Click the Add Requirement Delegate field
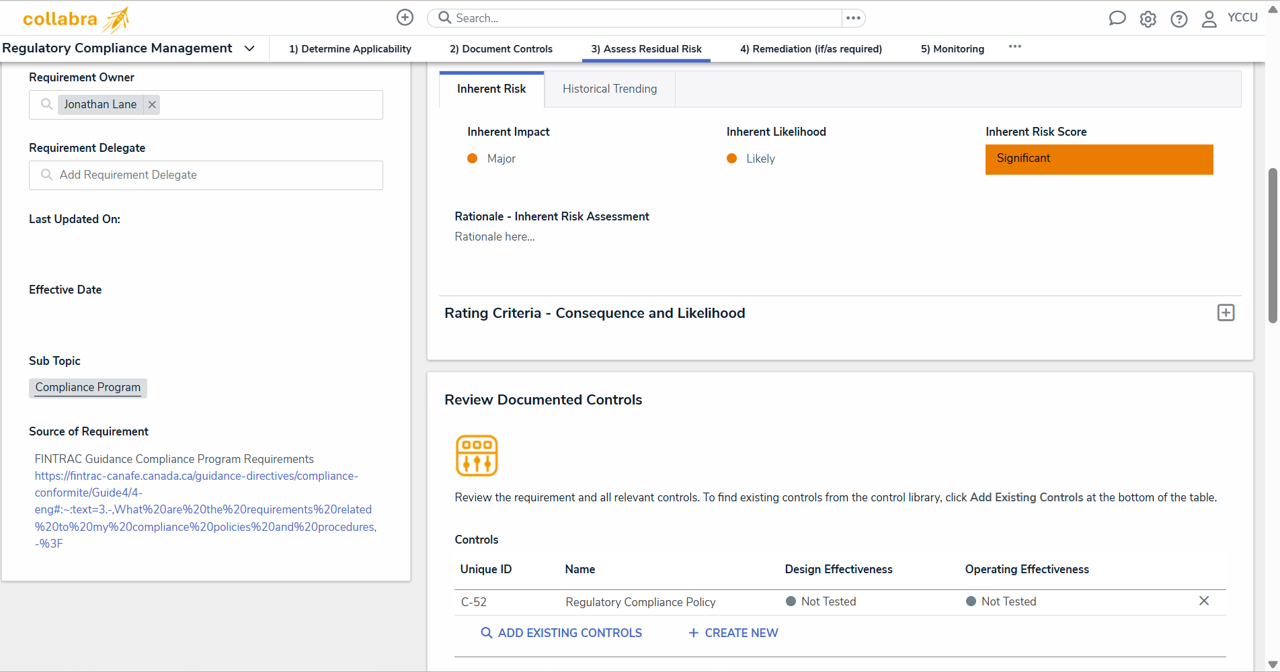Image resolution: width=1280 pixels, height=672 pixels. coord(206,175)
